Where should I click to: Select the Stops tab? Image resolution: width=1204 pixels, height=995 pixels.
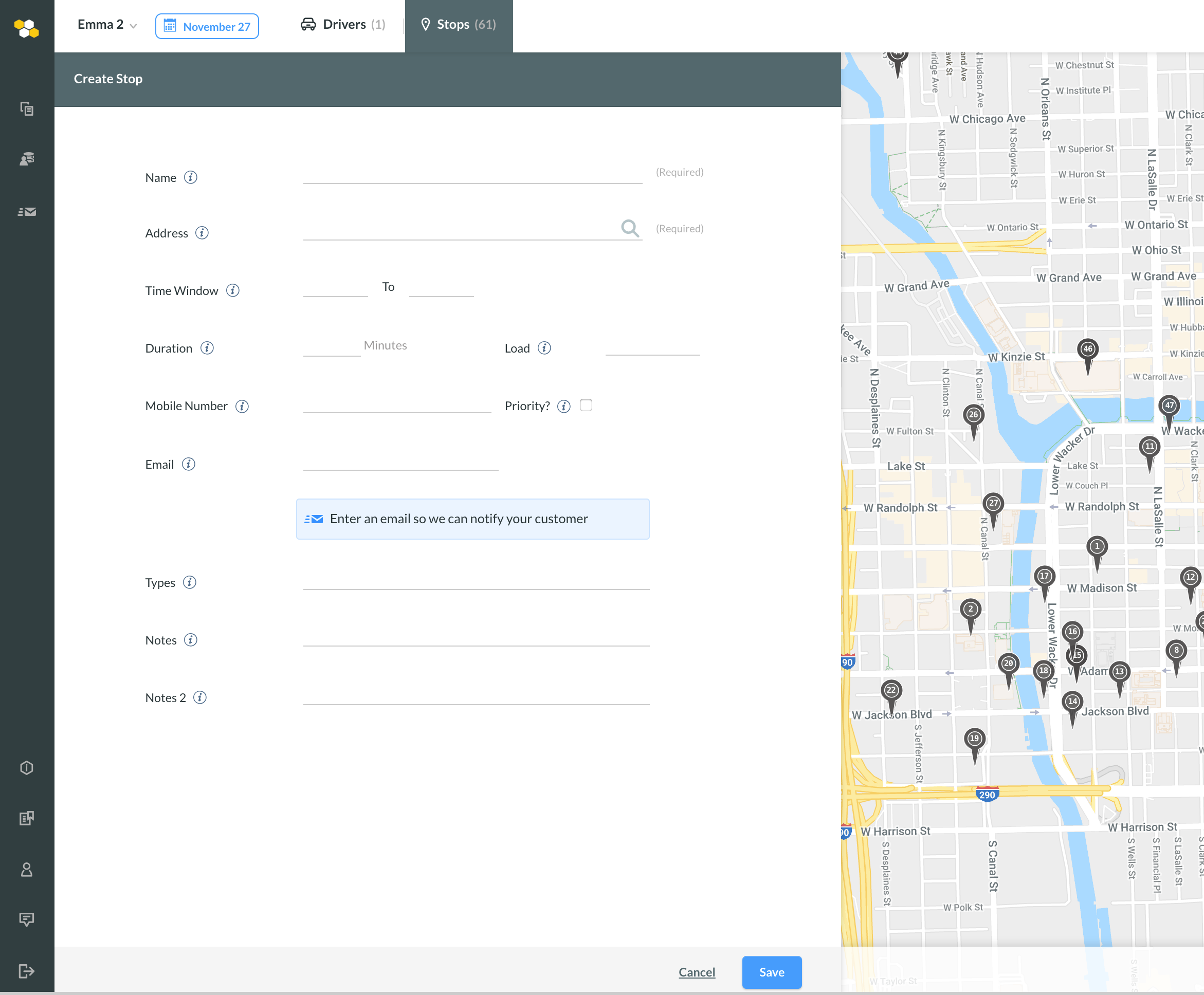click(458, 25)
